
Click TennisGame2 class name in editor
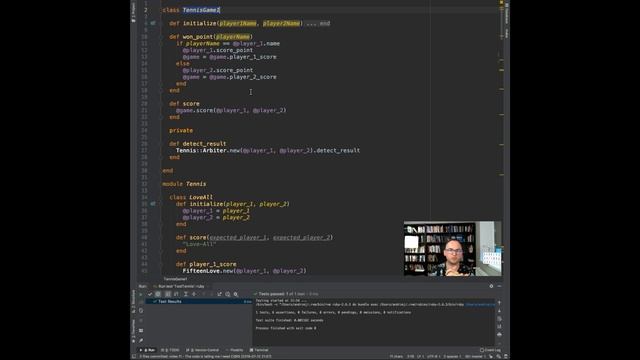[201, 10]
